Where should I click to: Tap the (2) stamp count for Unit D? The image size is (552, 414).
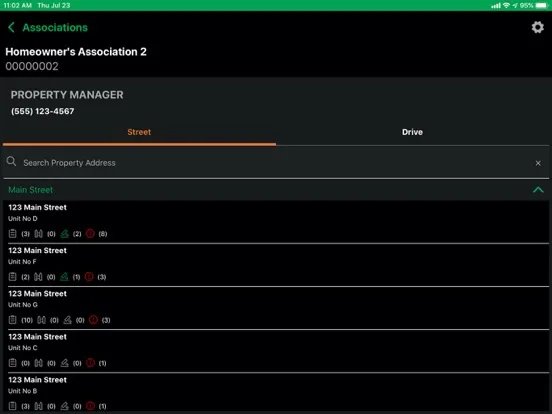(77, 234)
